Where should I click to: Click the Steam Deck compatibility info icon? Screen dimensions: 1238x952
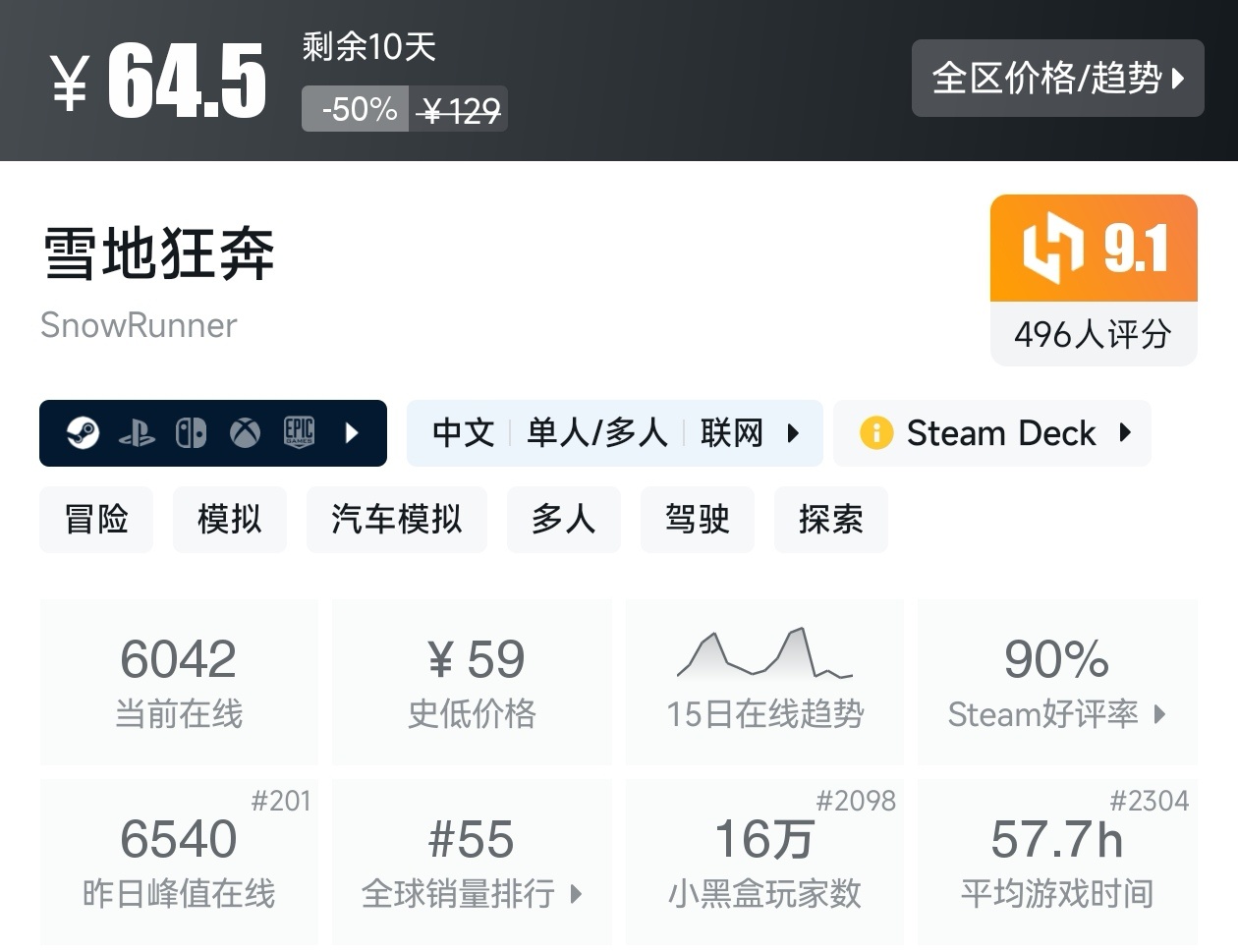click(x=875, y=432)
